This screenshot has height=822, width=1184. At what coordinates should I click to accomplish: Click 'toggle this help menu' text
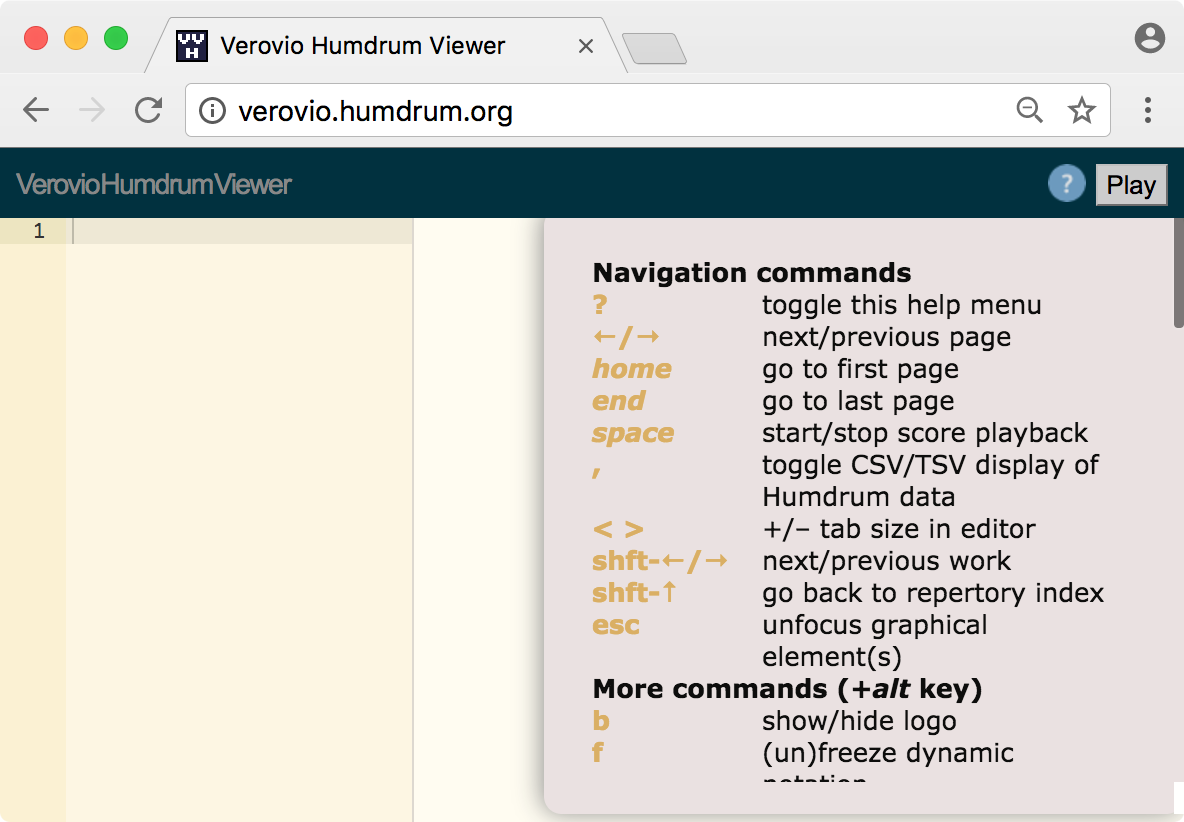click(x=902, y=305)
